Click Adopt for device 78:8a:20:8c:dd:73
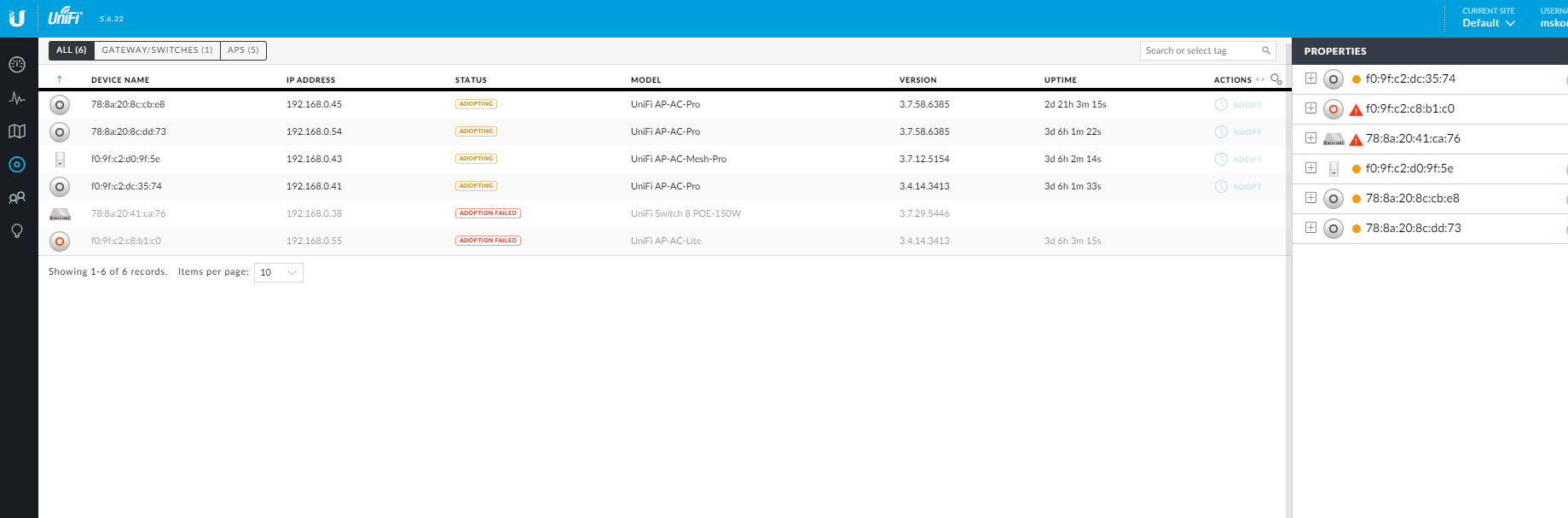 (x=1238, y=132)
